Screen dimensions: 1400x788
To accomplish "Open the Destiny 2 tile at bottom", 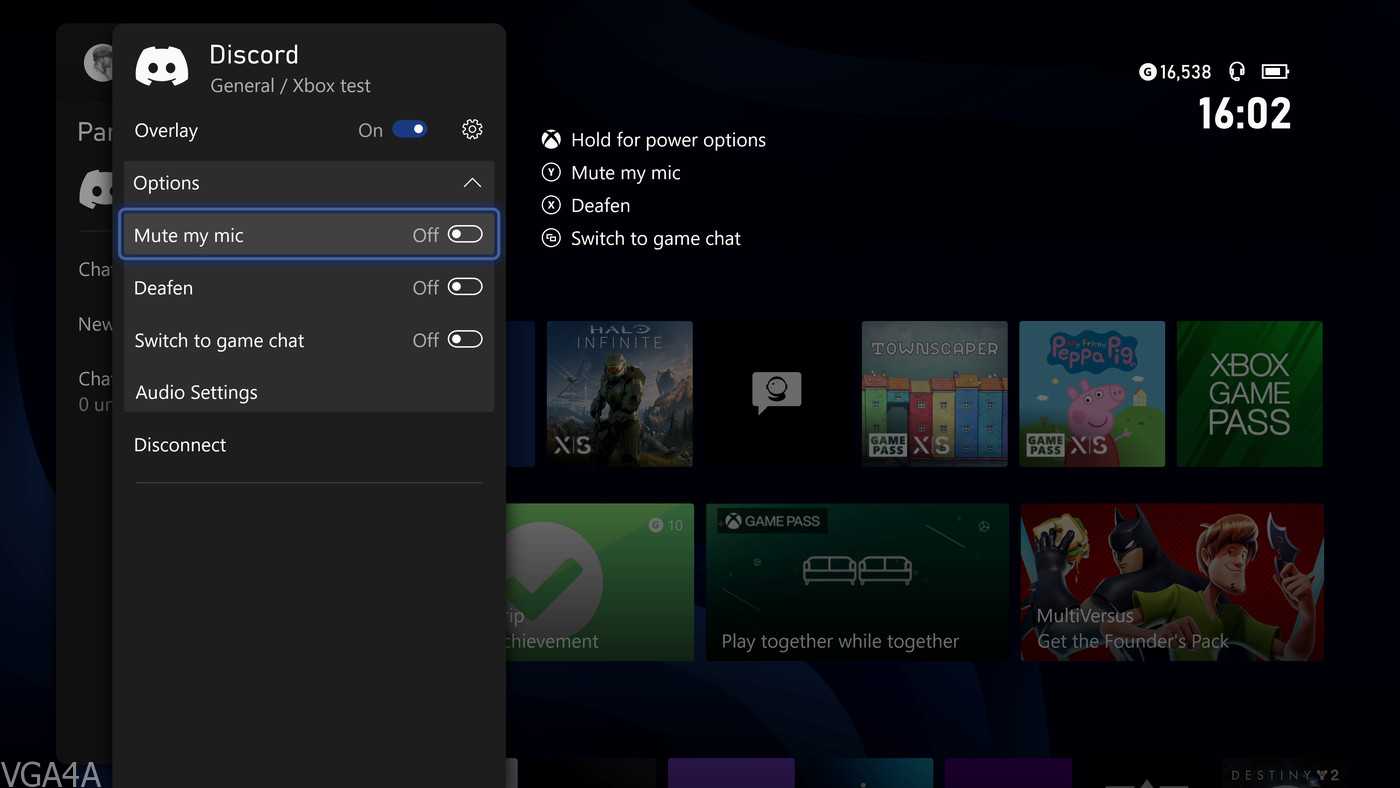I will [x=1285, y=775].
